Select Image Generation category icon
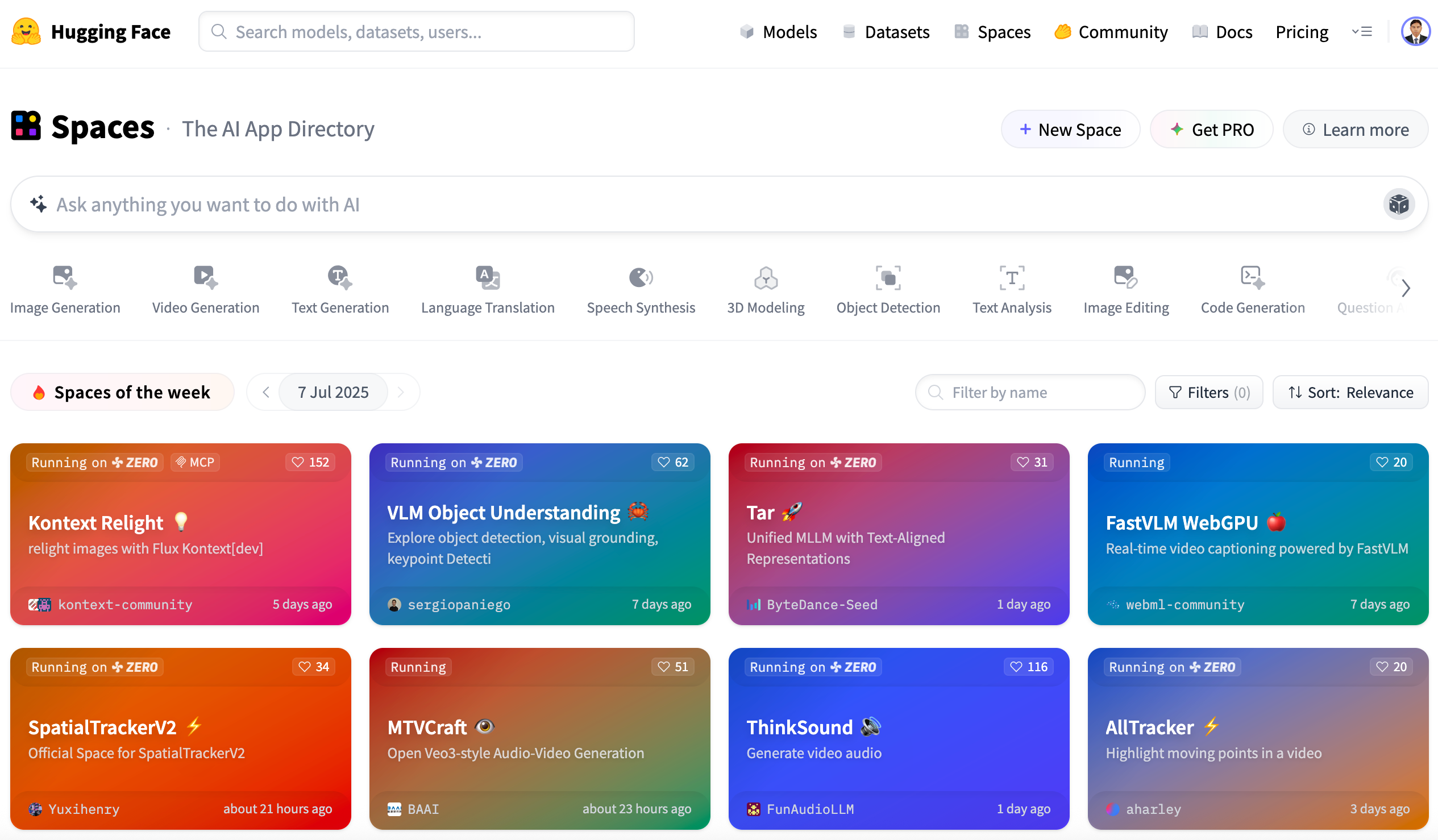This screenshot has height=840, width=1438. [64, 277]
